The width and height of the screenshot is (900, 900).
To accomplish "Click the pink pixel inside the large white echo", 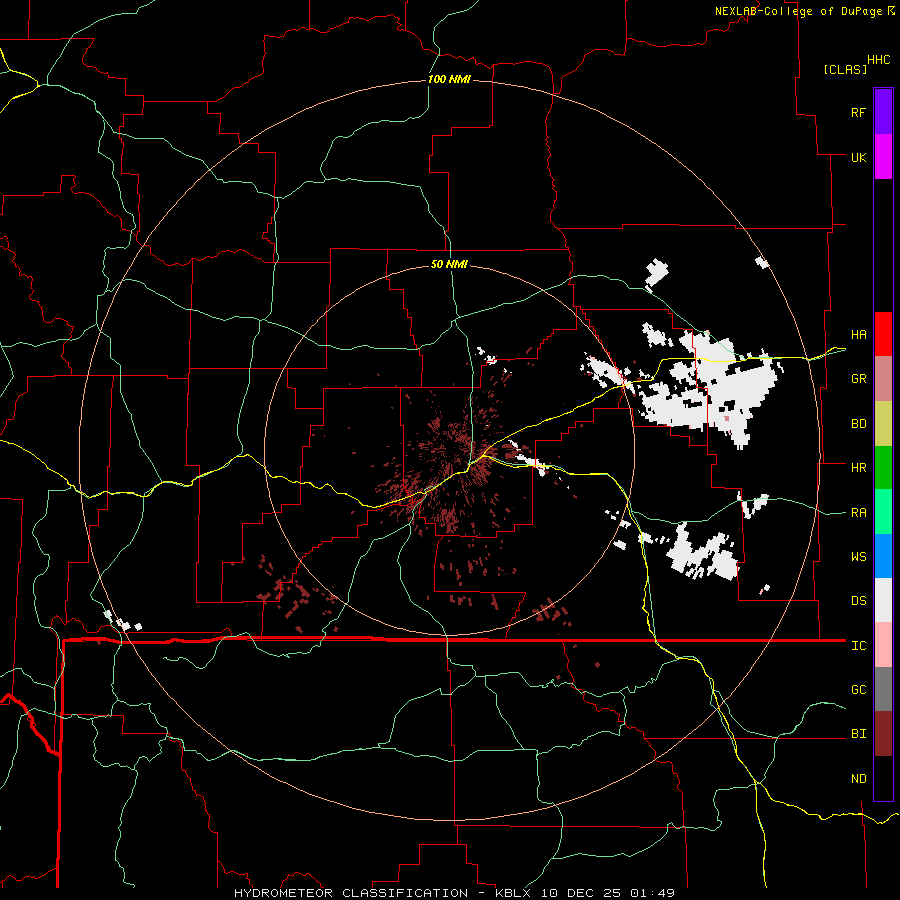I will click(727, 418).
